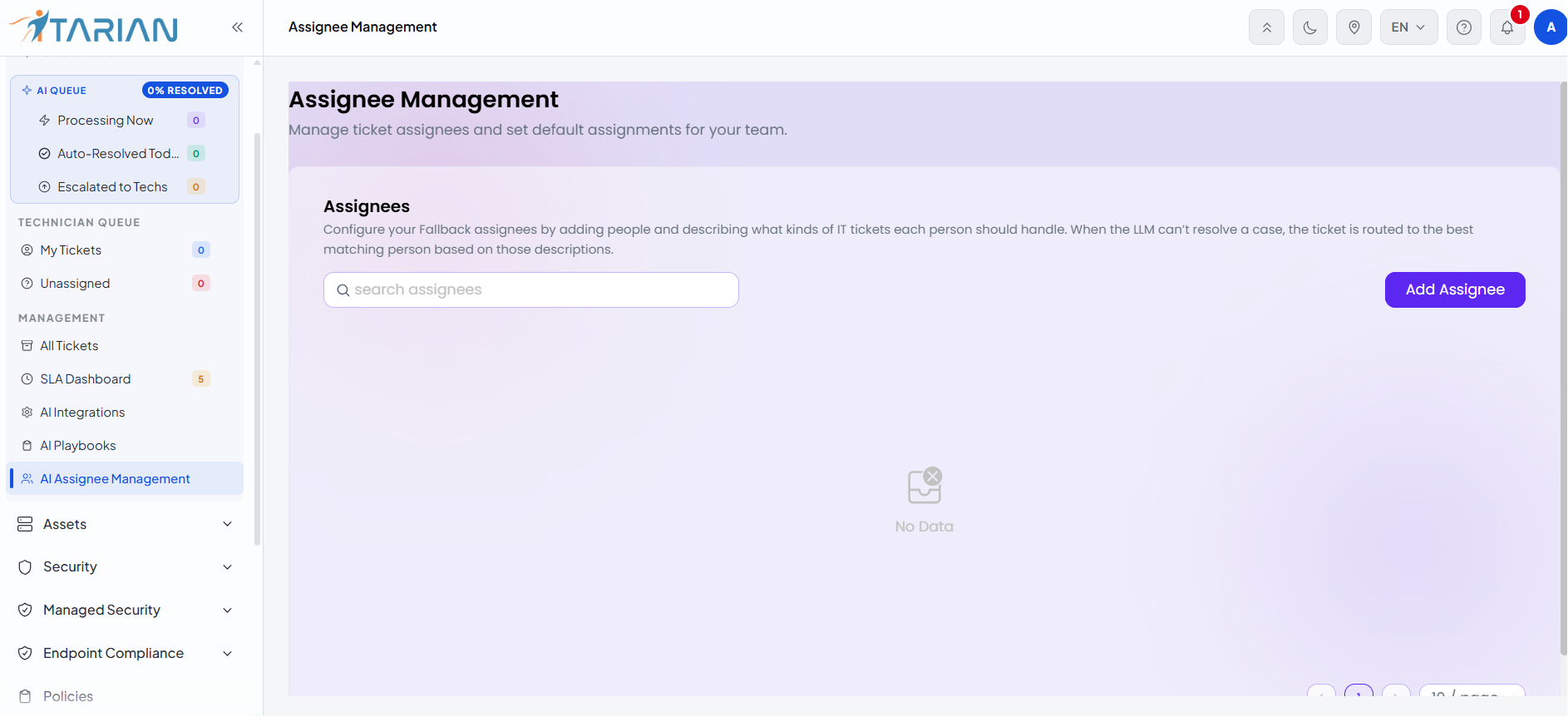Expand the Assets section
1568x717 pixels.
click(125, 525)
